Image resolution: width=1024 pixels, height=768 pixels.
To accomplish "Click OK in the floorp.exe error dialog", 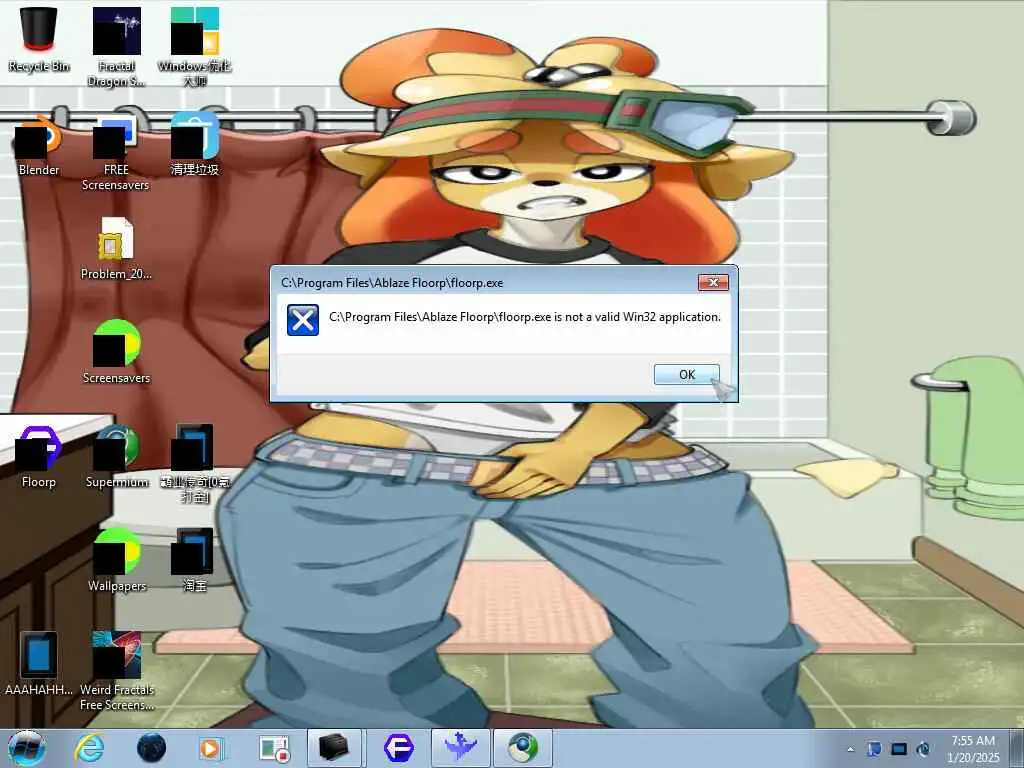I will point(686,374).
